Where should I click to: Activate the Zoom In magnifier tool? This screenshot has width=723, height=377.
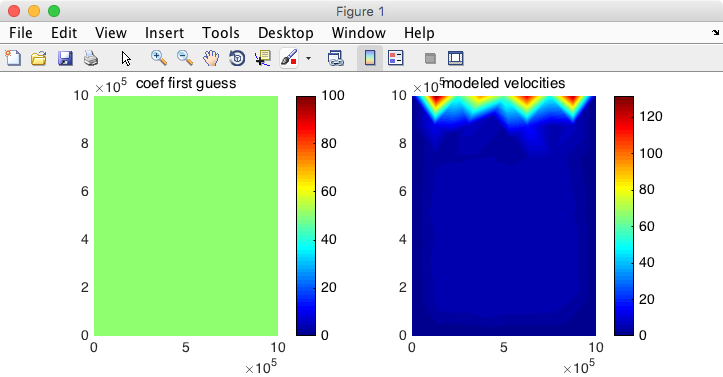pyautogui.click(x=159, y=58)
